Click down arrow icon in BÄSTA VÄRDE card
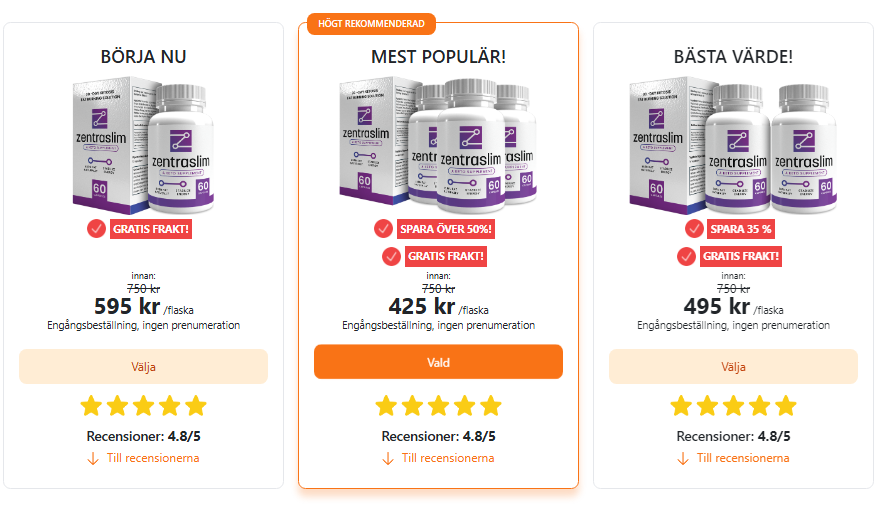Screen dimensions: 878x507 click(683, 459)
